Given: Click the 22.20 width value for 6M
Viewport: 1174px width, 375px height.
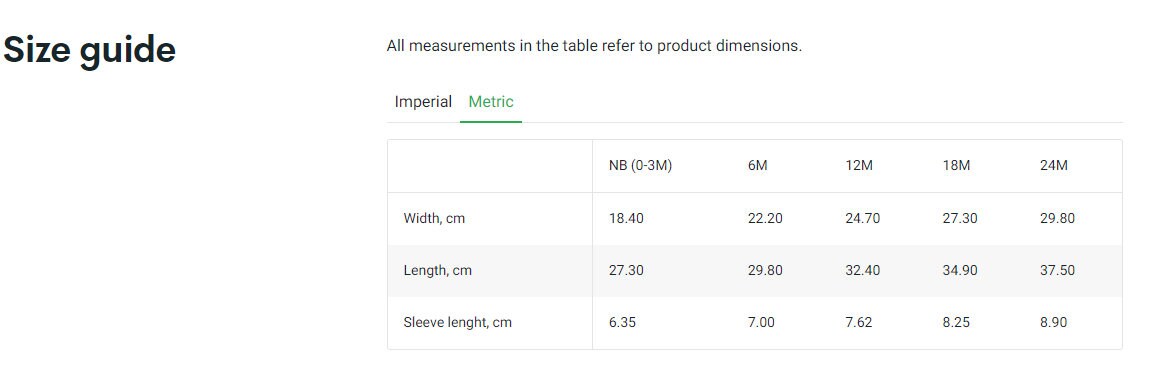Looking at the screenshot, I should click(x=765, y=219).
